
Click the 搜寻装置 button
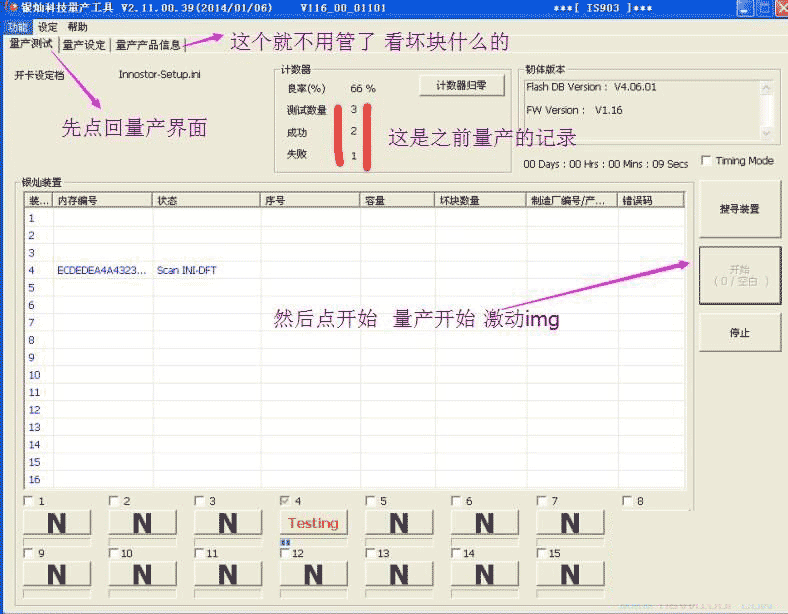tap(739, 209)
